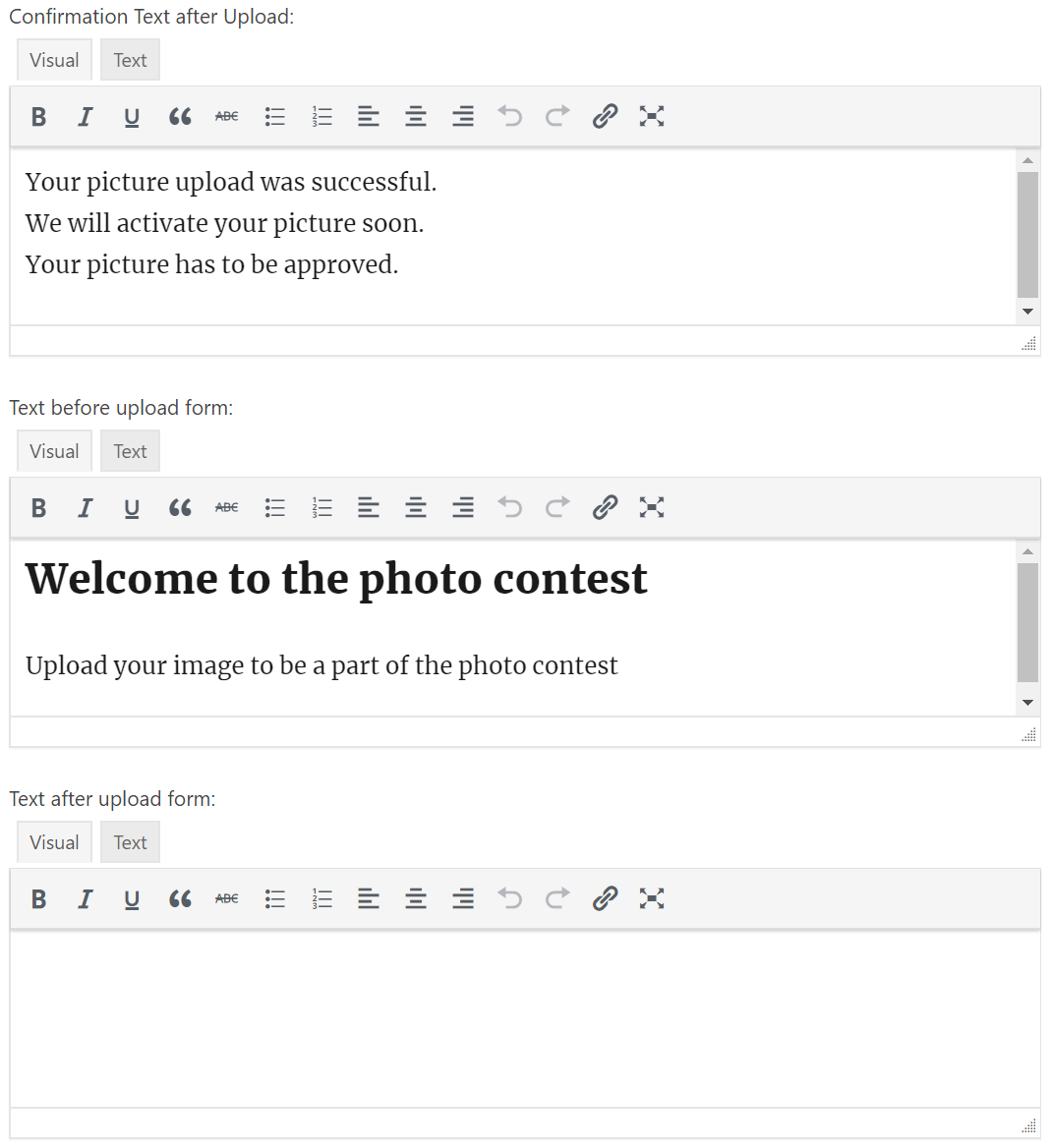The width and height of the screenshot is (1050, 1148).
Task: Align left in Confirmation Text editor
Action: tap(369, 116)
